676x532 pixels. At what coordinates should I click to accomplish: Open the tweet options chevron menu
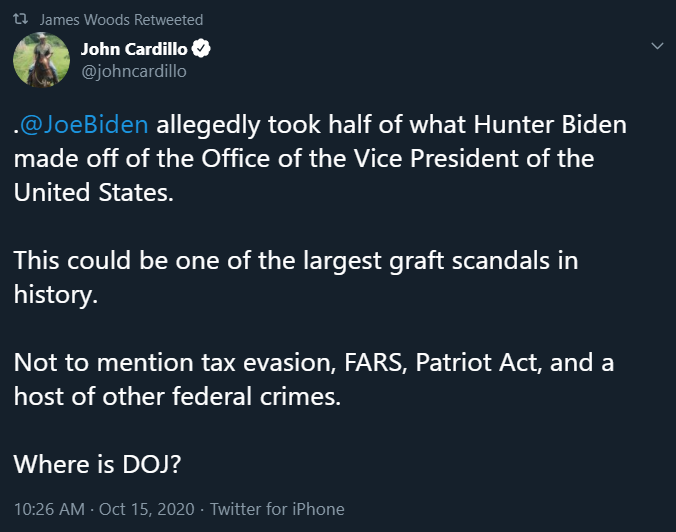pyautogui.click(x=657, y=46)
